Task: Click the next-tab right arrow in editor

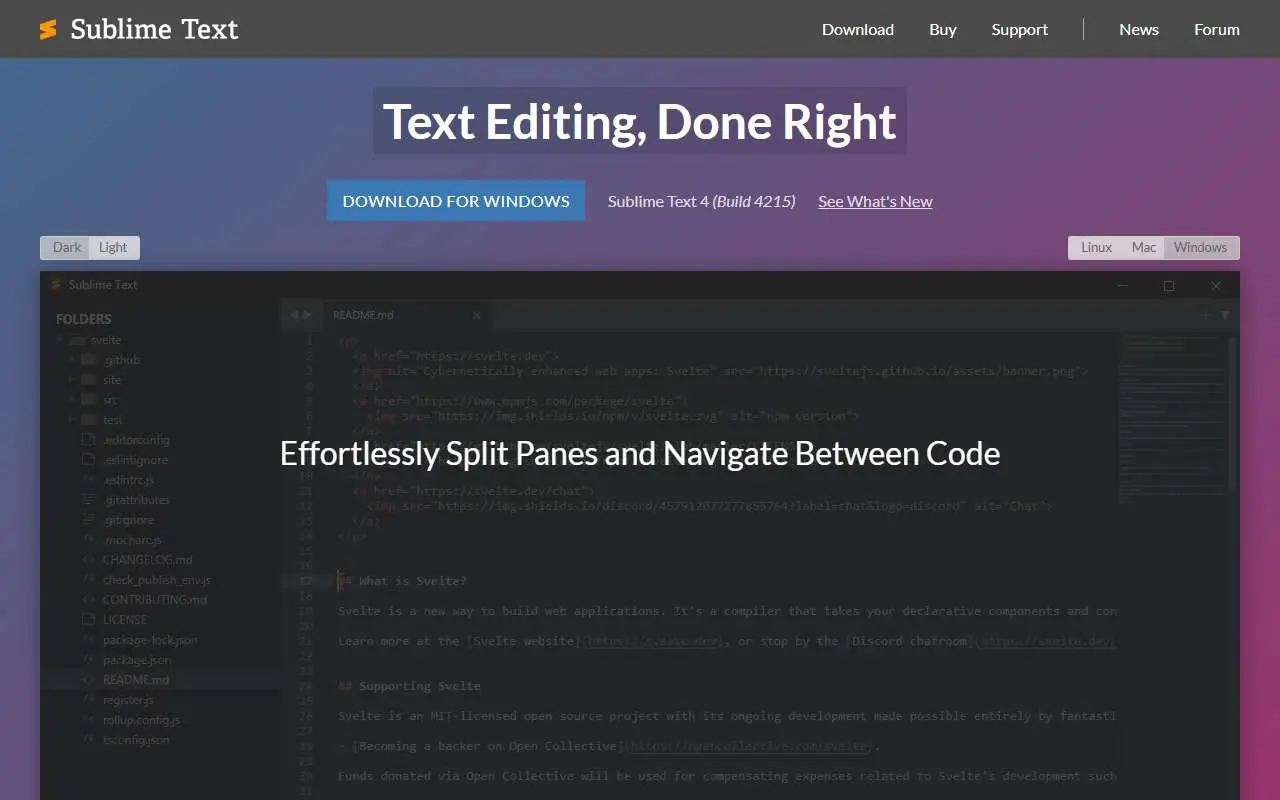Action: (308, 315)
